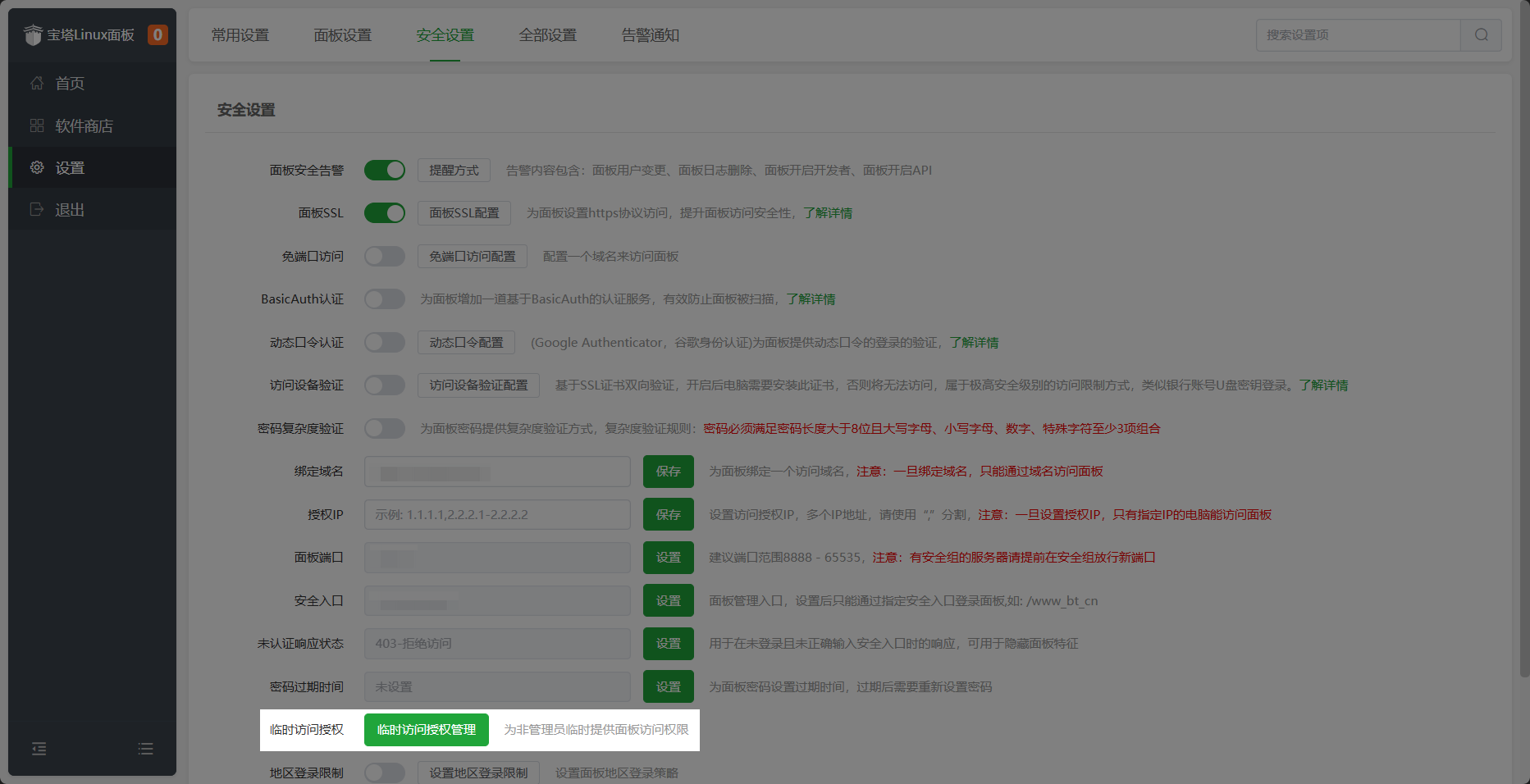1530x784 pixels.
Task: Enable the 地区登录限制 toggle
Action: [x=385, y=772]
